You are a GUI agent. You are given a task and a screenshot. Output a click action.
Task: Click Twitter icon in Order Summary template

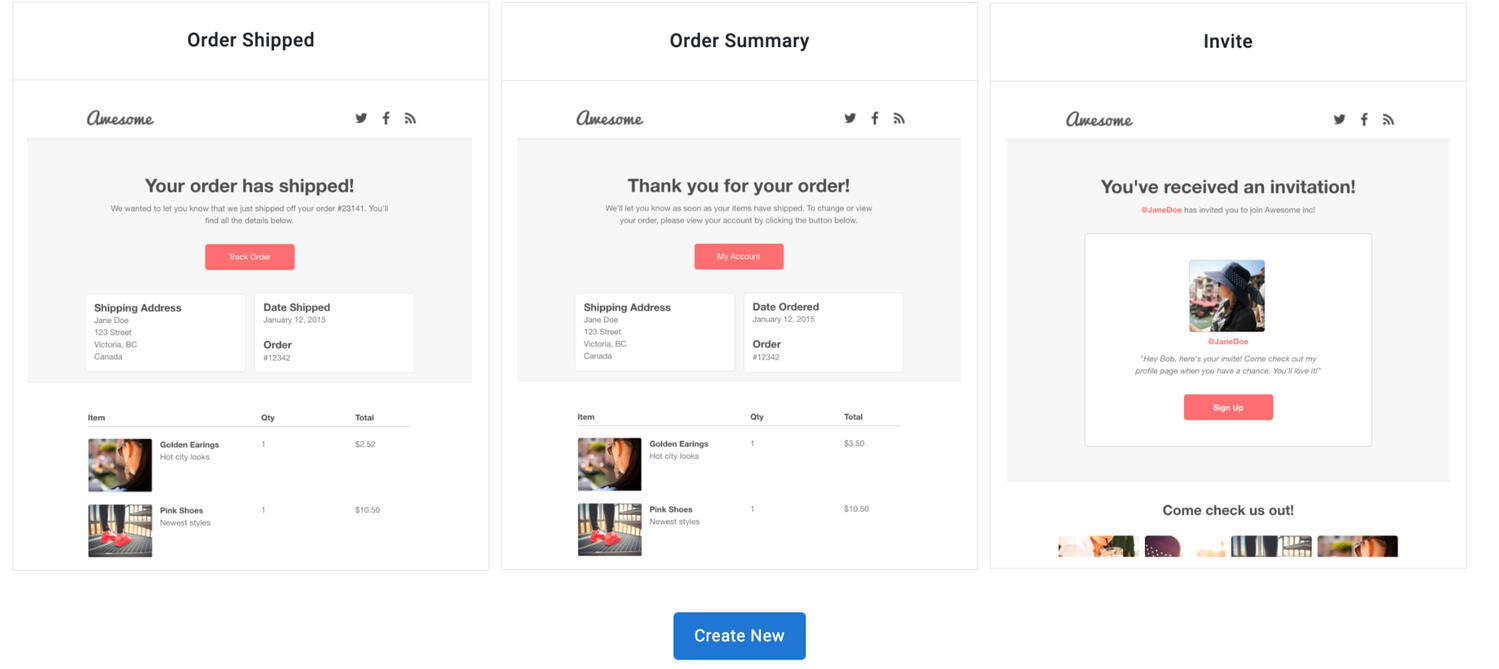click(850, 118)
